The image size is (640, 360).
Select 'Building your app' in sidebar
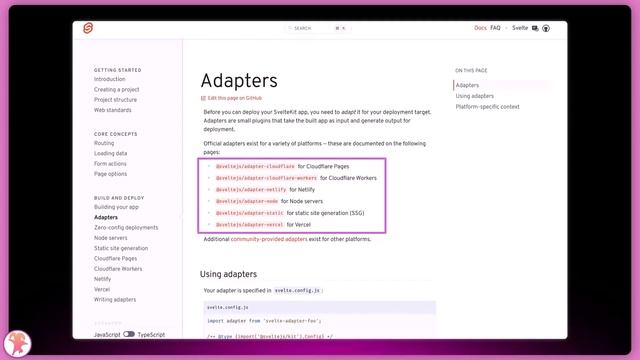pyautogui.click(x=116, y=207)
